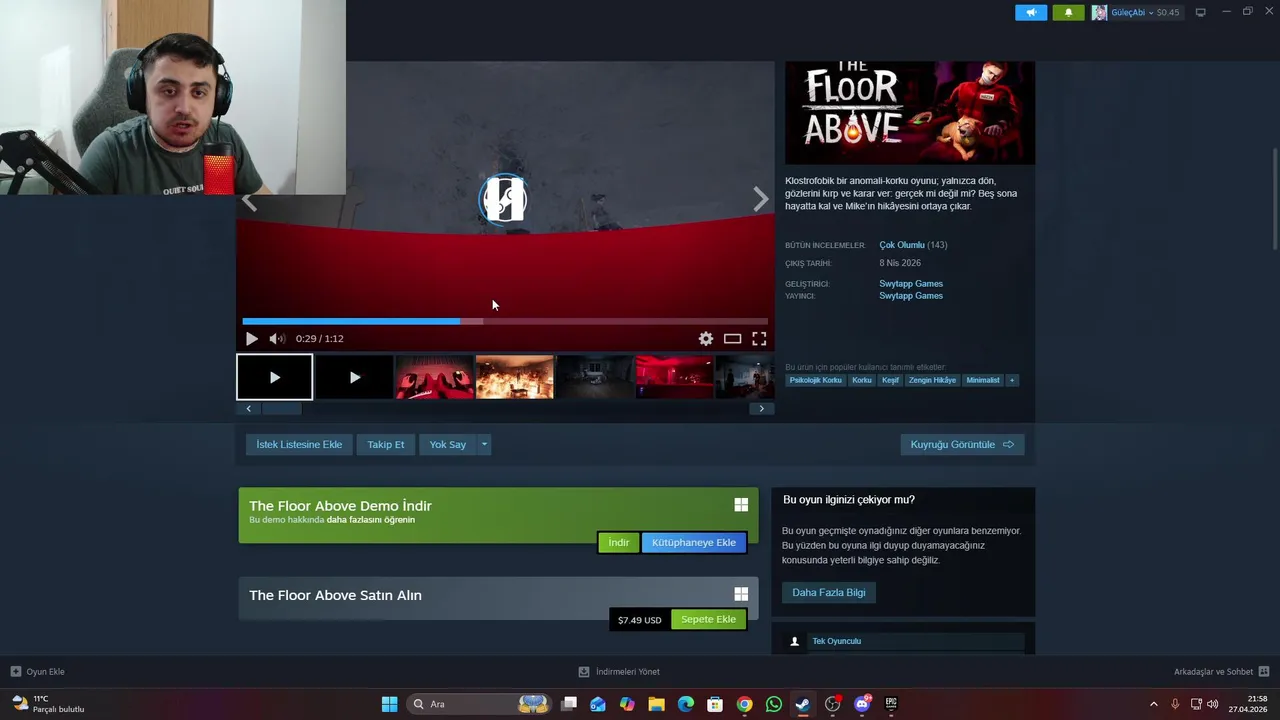Open the fire room screenshot thumbnail
Screen dimensions: 1280x720
(x=515, y=377)
